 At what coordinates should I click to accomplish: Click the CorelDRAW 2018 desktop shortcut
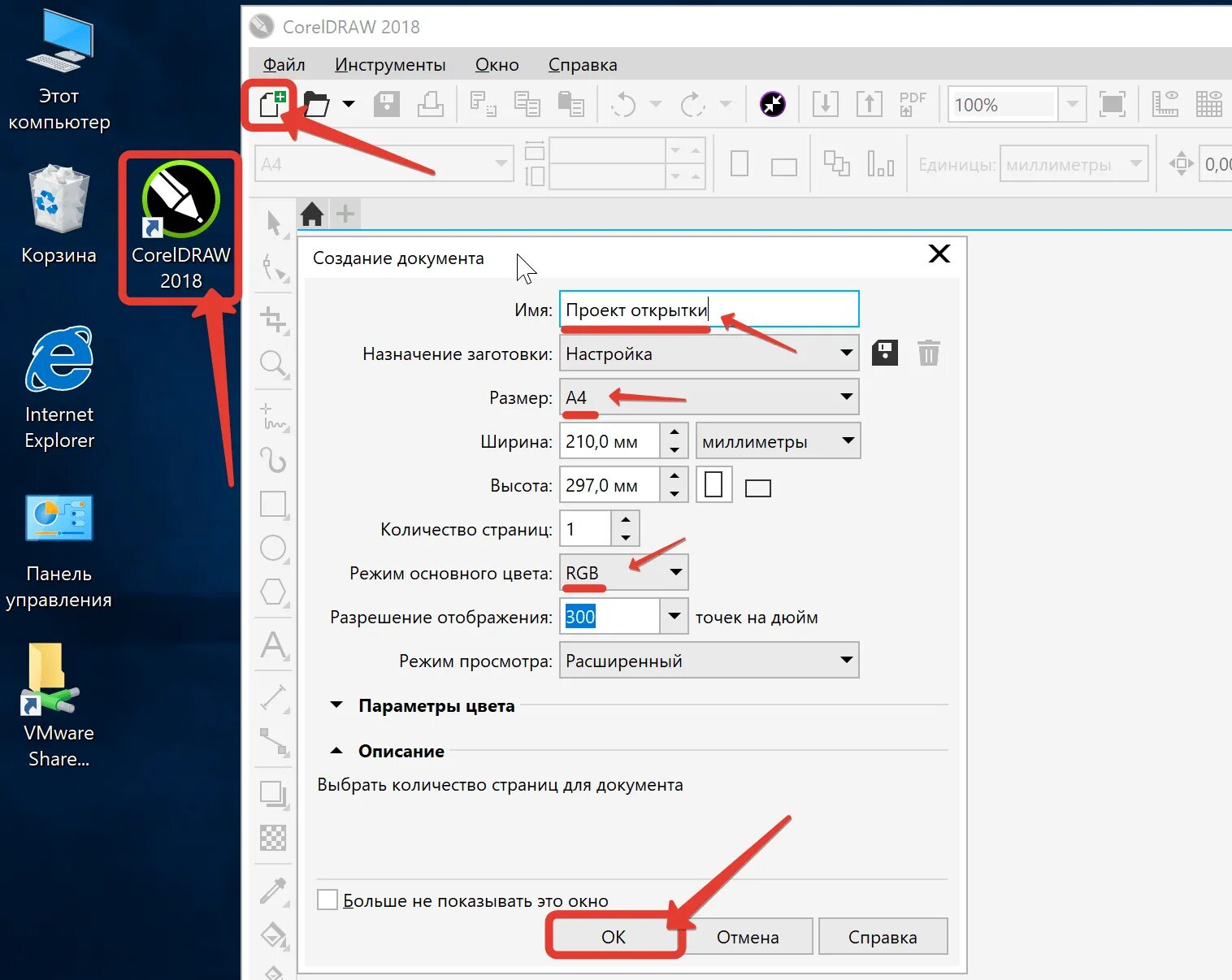(180, 226)
